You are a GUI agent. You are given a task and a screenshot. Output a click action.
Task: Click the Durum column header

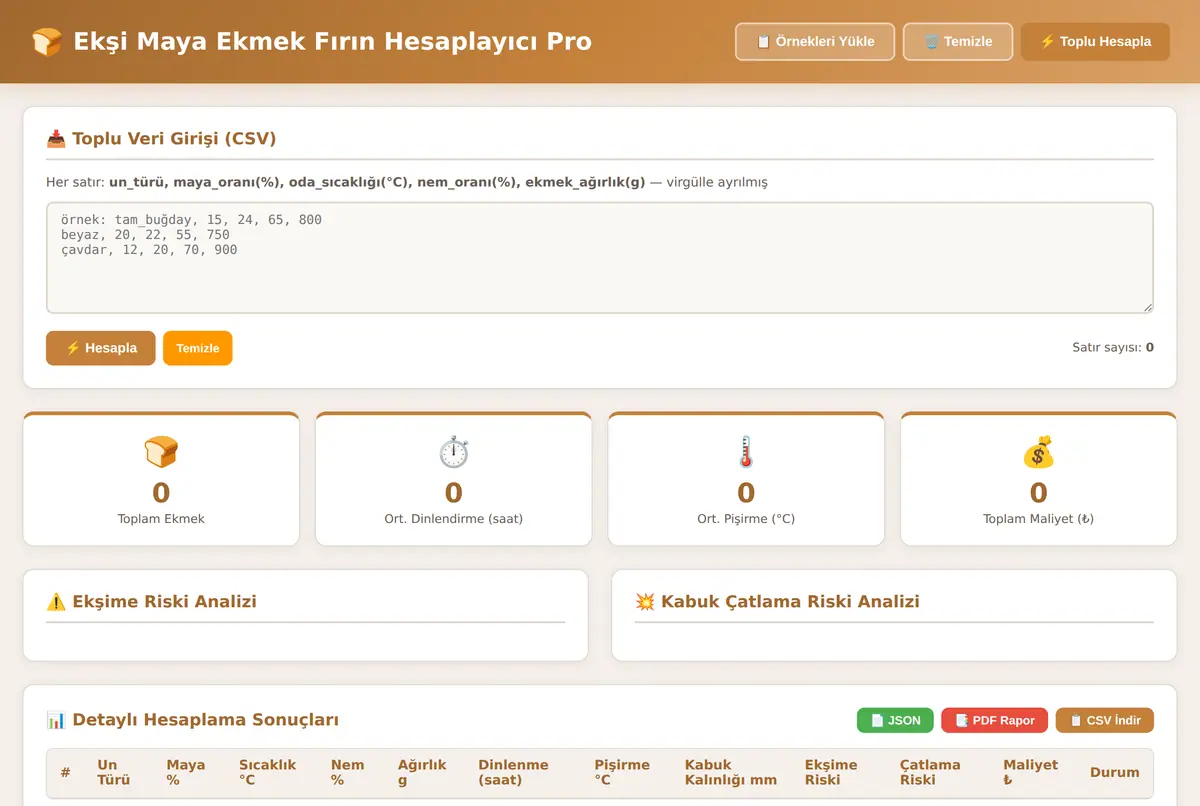[x=1115, y=772]
